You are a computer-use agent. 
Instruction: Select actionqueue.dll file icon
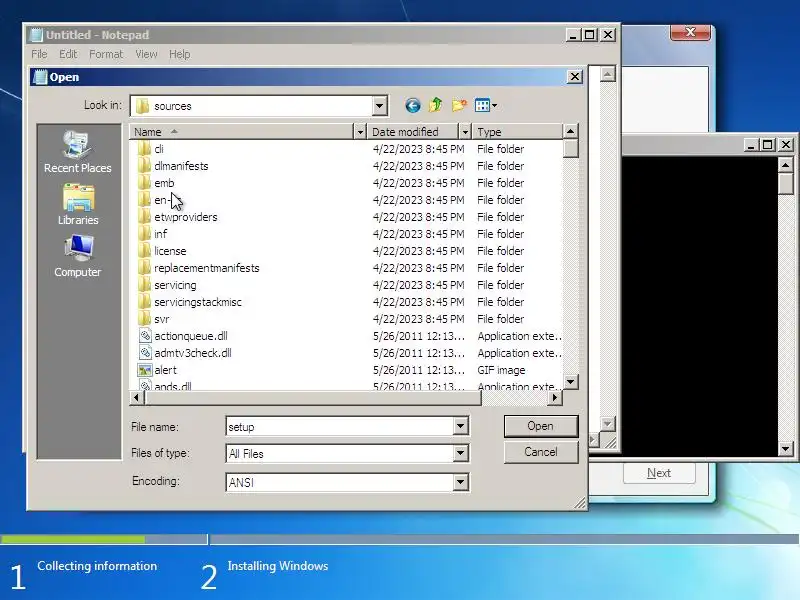pyautogui.click(x=145, y=336)
